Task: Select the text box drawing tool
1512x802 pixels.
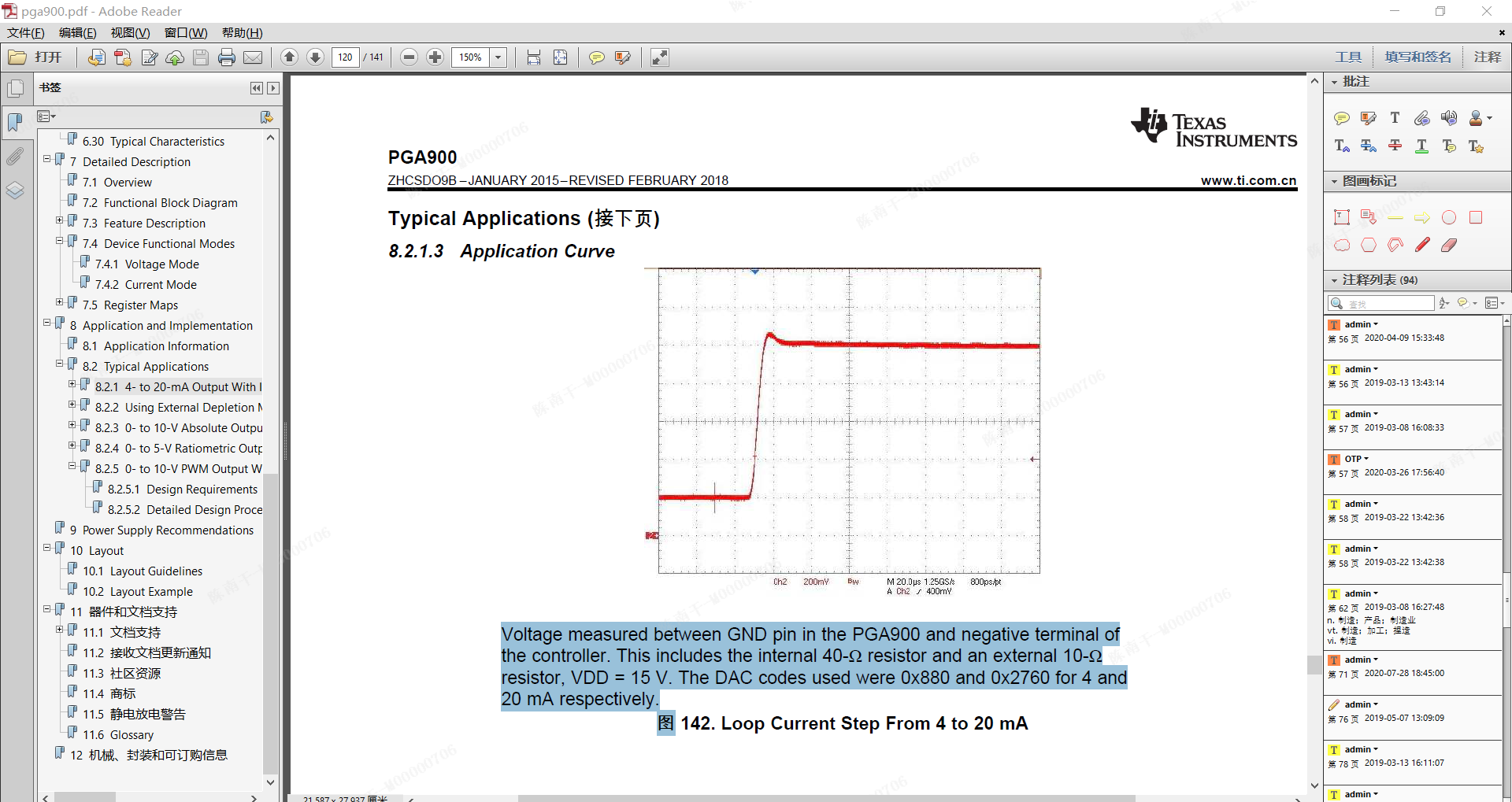Action: tap(1342, 217)
